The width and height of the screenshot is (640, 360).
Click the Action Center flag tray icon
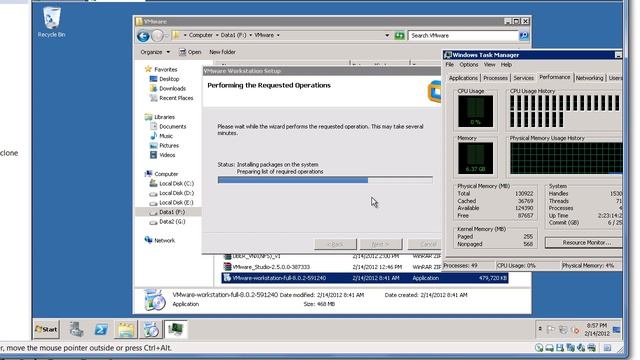pyautogui.click(x=551, y=329)
